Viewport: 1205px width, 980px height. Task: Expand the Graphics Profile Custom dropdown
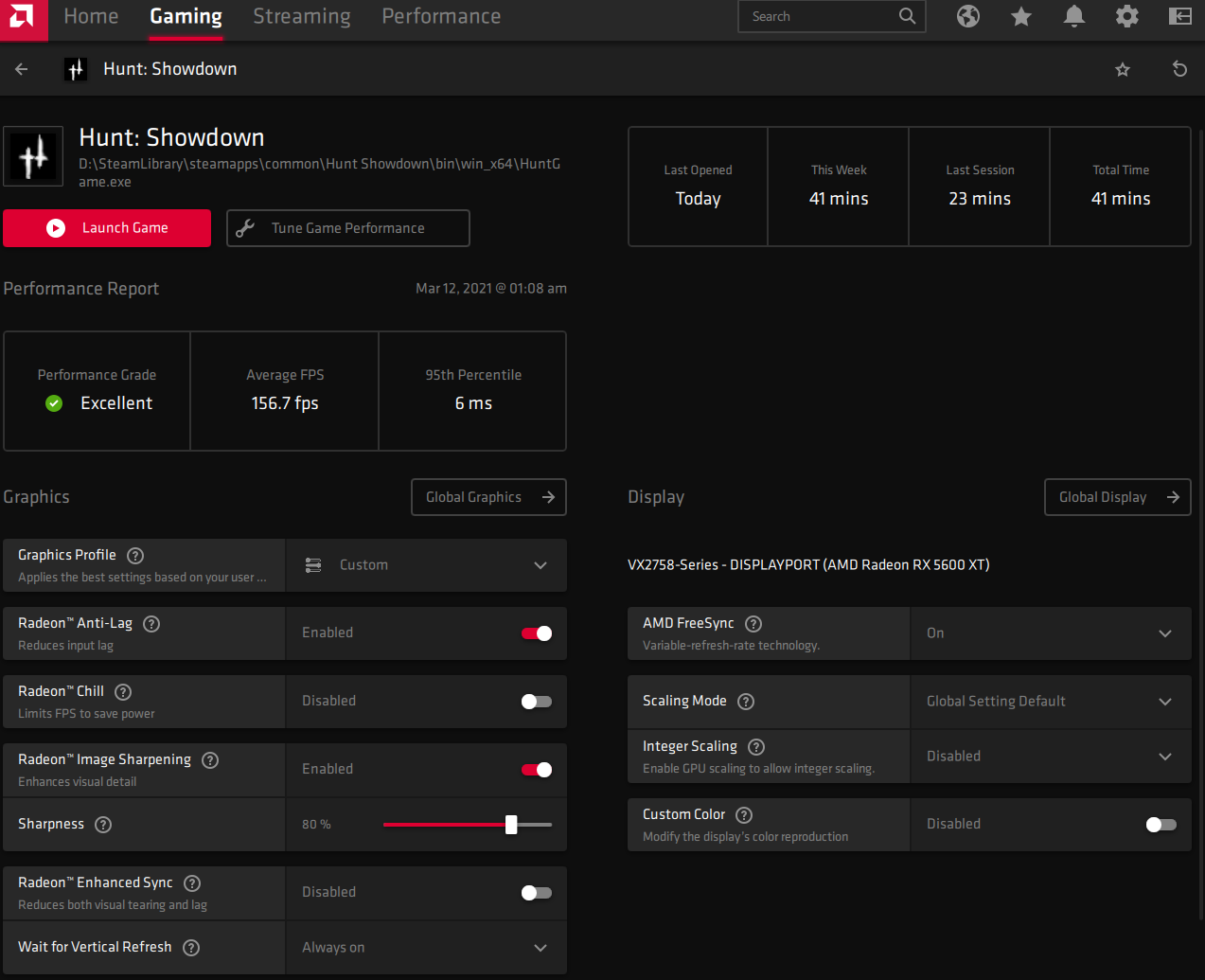point(426,565)
